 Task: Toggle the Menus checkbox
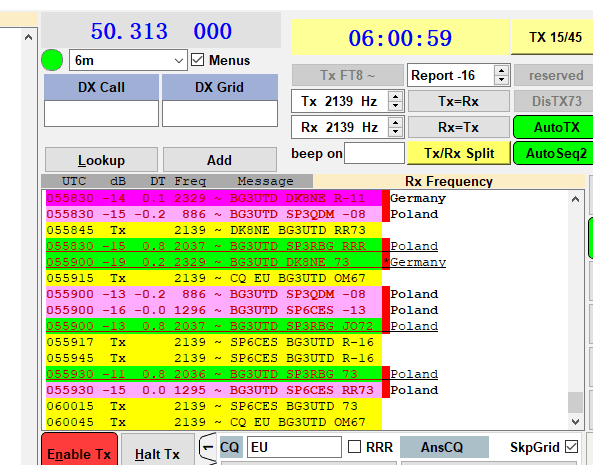coord(198,60)
